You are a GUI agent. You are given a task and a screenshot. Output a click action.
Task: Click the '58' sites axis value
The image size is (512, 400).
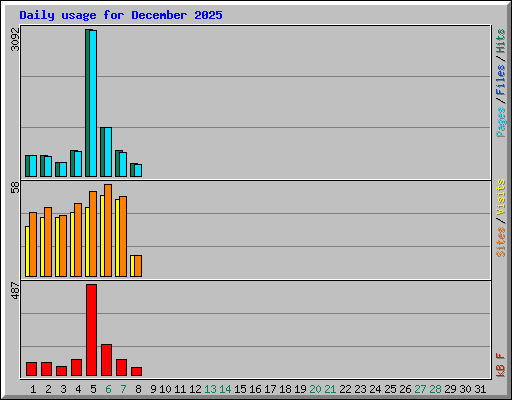point(15,188)
